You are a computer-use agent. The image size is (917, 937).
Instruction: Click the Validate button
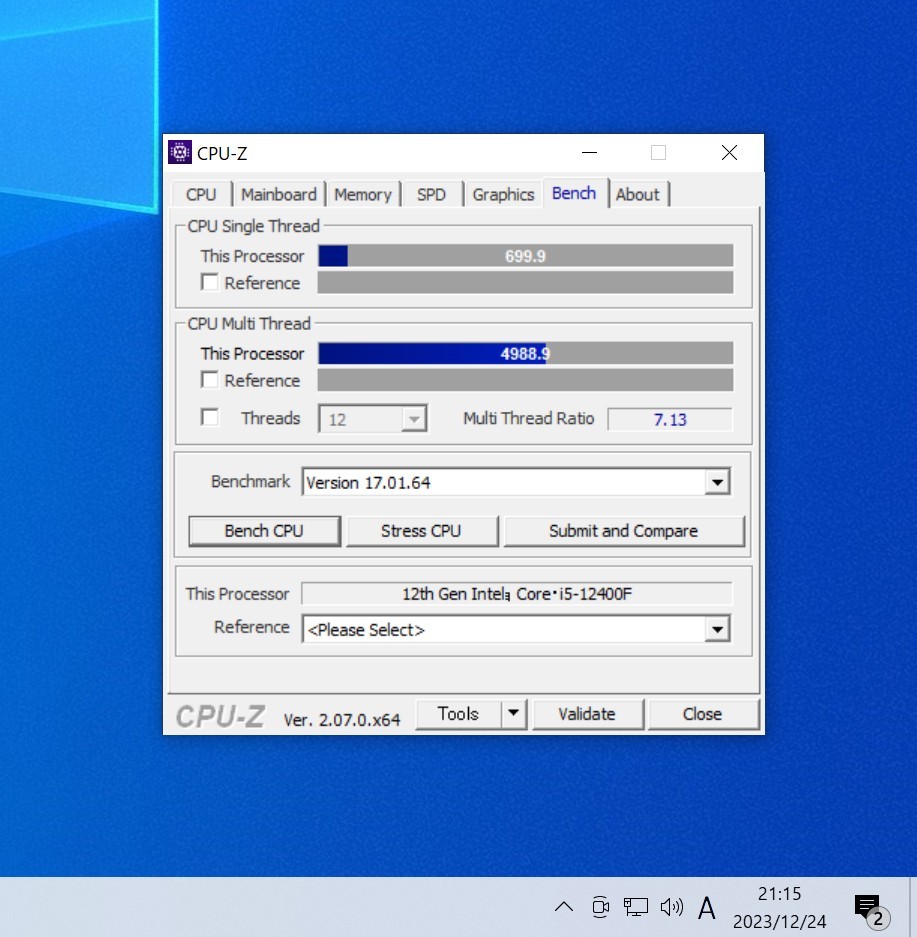pyautogui.click(x=587, y=714)
